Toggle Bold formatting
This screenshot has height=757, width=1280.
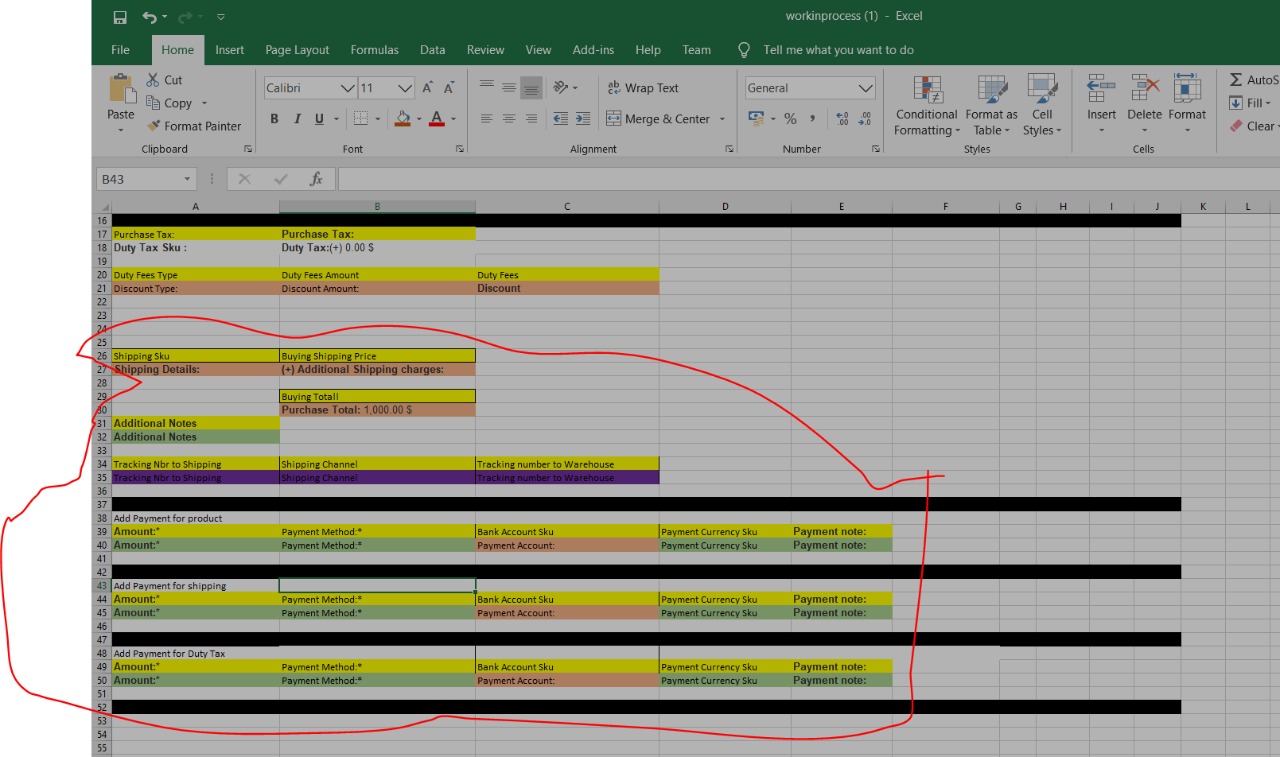pyautogui.click(x=274, y=119)
